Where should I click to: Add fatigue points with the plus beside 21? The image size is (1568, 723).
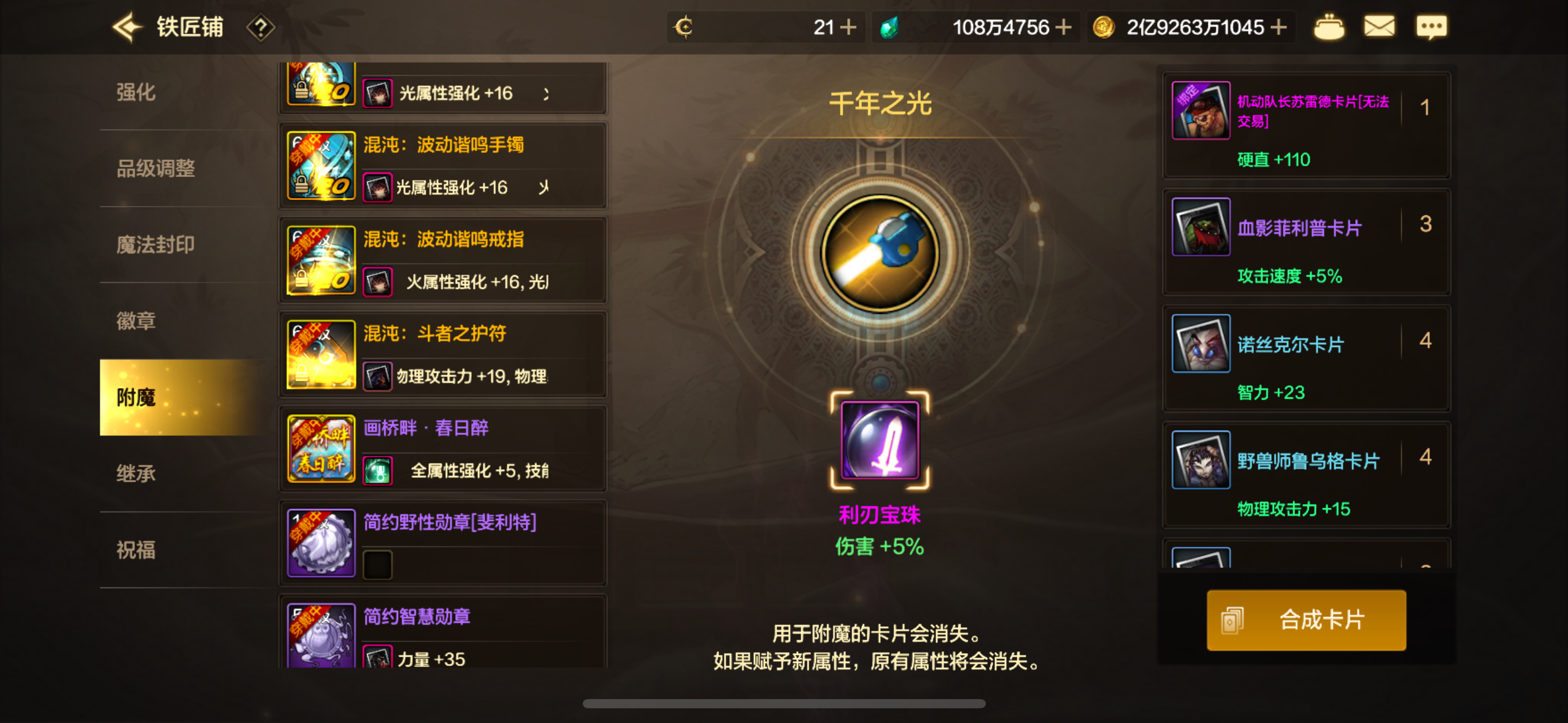(848, 27)
